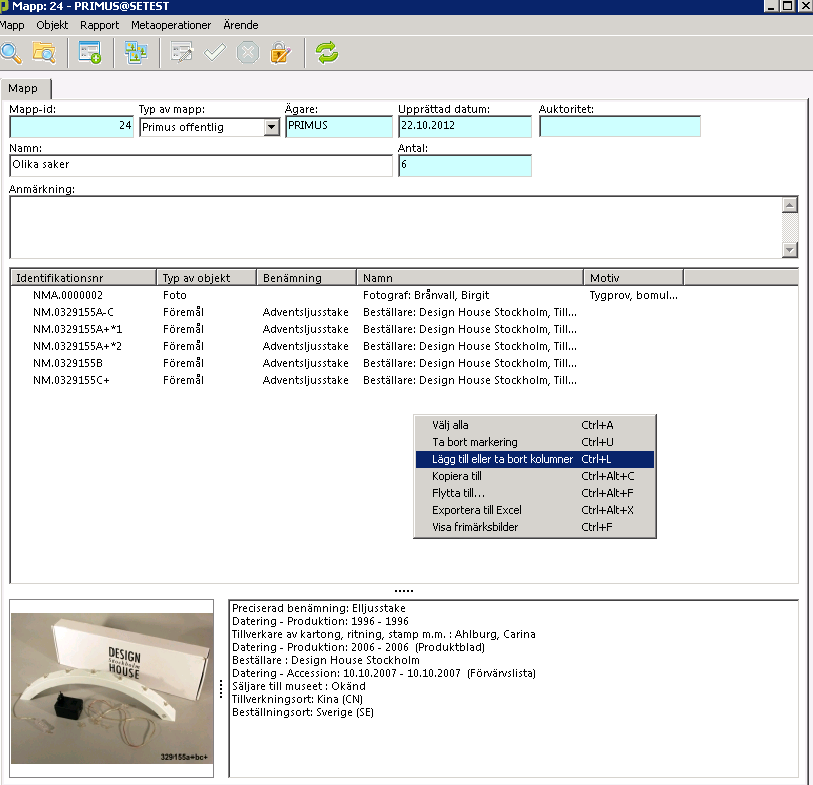813x785 pixels.
Task: Open the folder search icon
Action: [x=44, y=53]
